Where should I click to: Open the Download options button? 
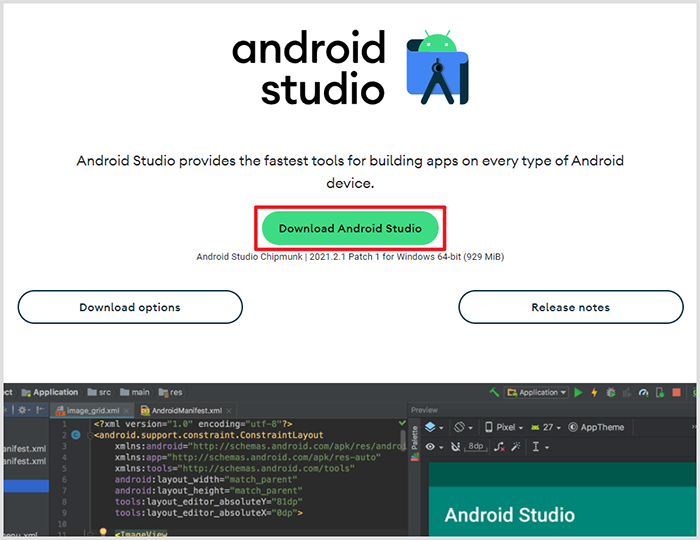(130, 307)
